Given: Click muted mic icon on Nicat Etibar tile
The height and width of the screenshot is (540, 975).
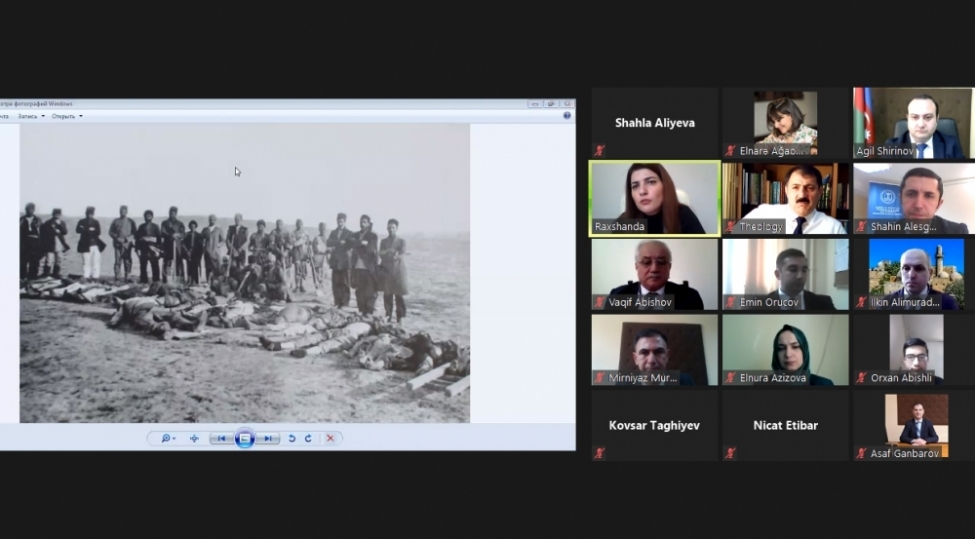Looking at the screenshot, I should tap(730, 454).
